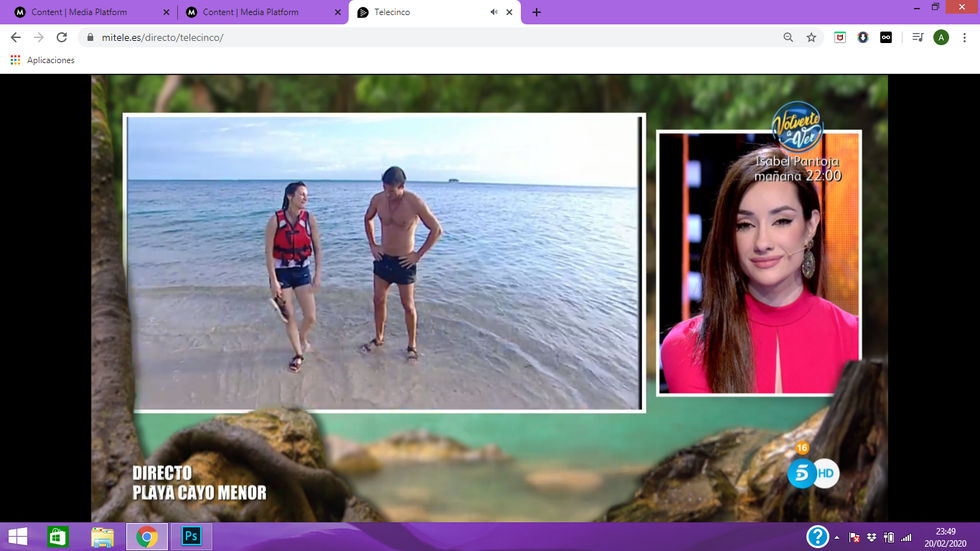Open the zoom magnifier in address bar
The width and height of the screenshot is (980, 551).
788,37
